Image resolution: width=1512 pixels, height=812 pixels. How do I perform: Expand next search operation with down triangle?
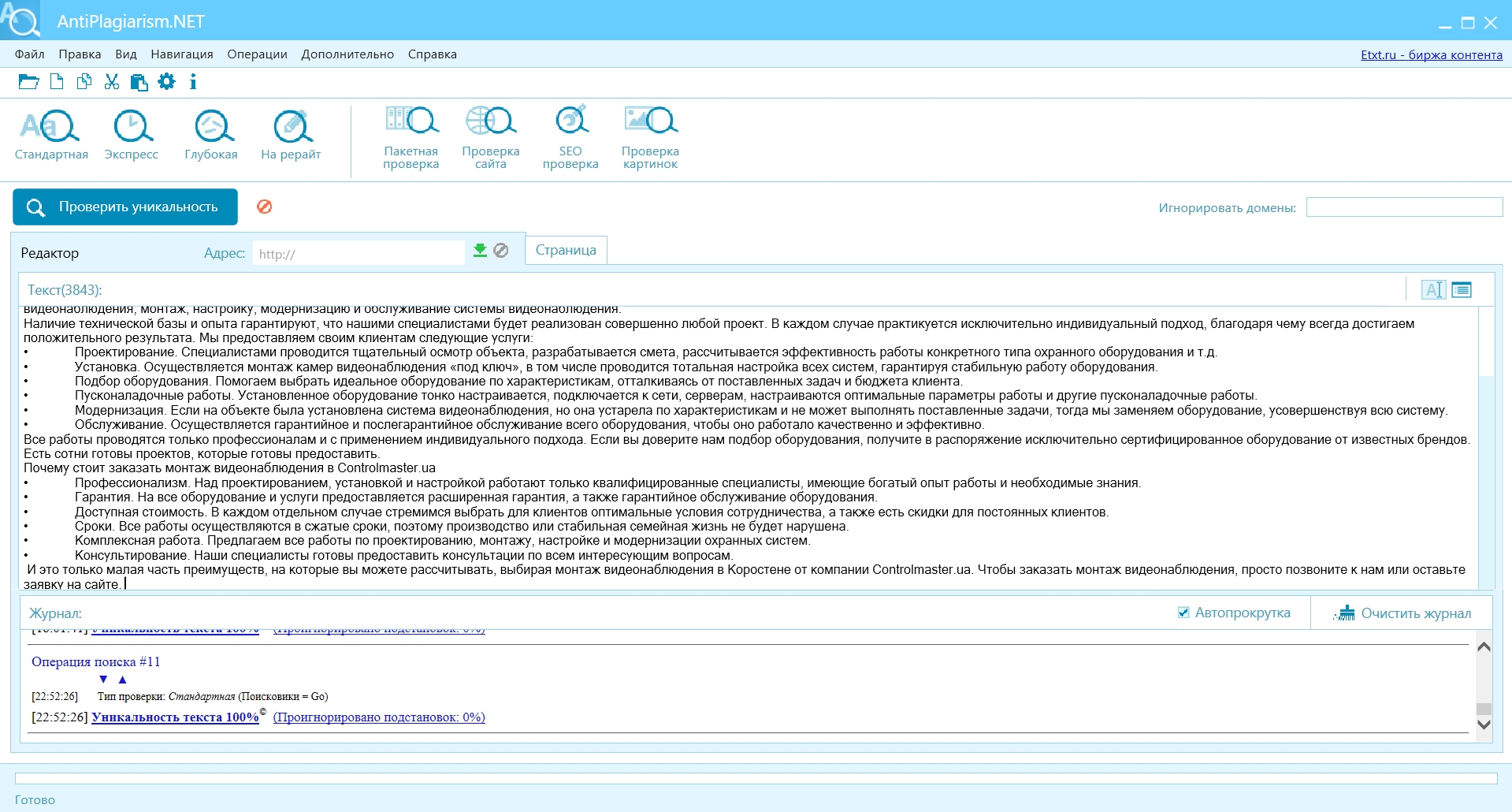pos(103,680)
